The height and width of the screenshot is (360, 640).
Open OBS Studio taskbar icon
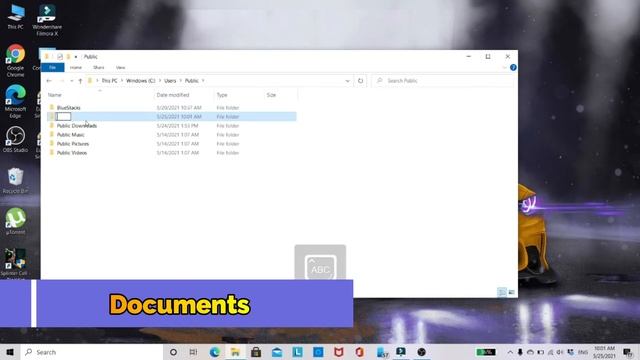pos(422,352)
